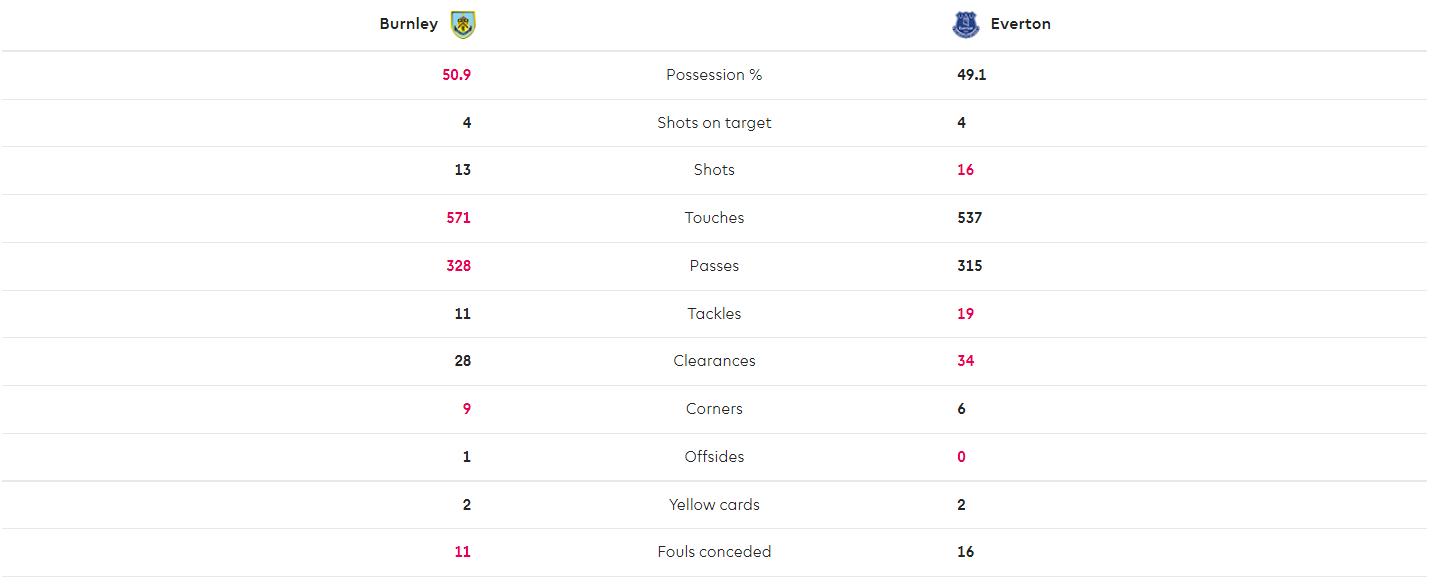Click Burnley's 571 touches value

458,218
